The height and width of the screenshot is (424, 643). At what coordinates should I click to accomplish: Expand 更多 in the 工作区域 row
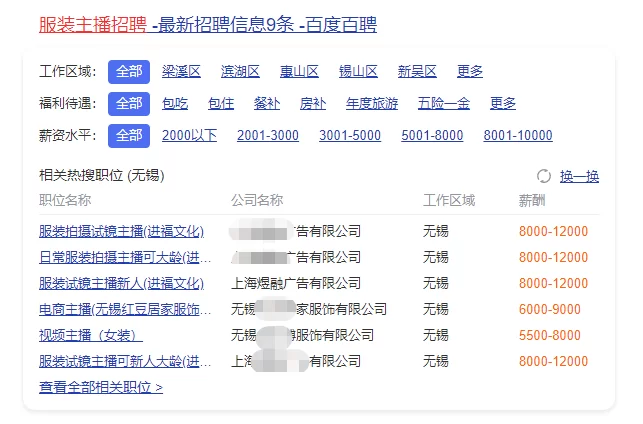point(470,71)
